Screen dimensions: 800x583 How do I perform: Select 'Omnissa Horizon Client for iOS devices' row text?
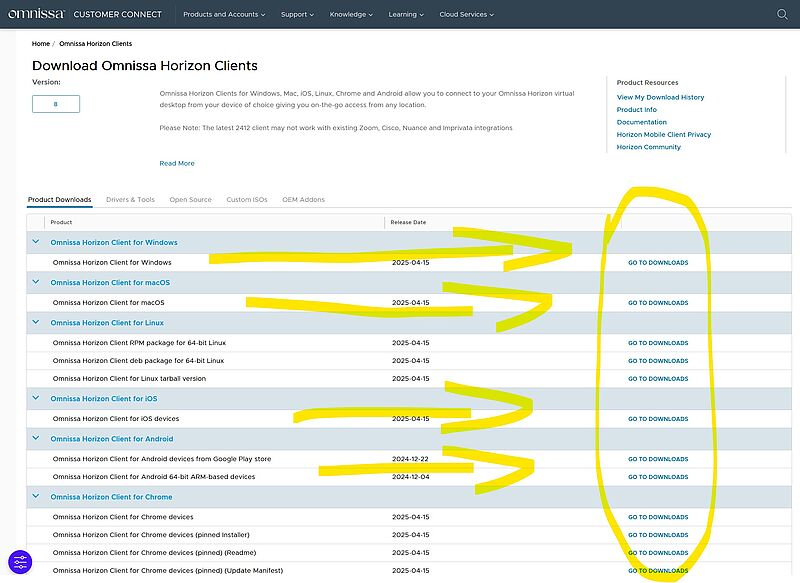pyautogui.click(x=116, y=419)
